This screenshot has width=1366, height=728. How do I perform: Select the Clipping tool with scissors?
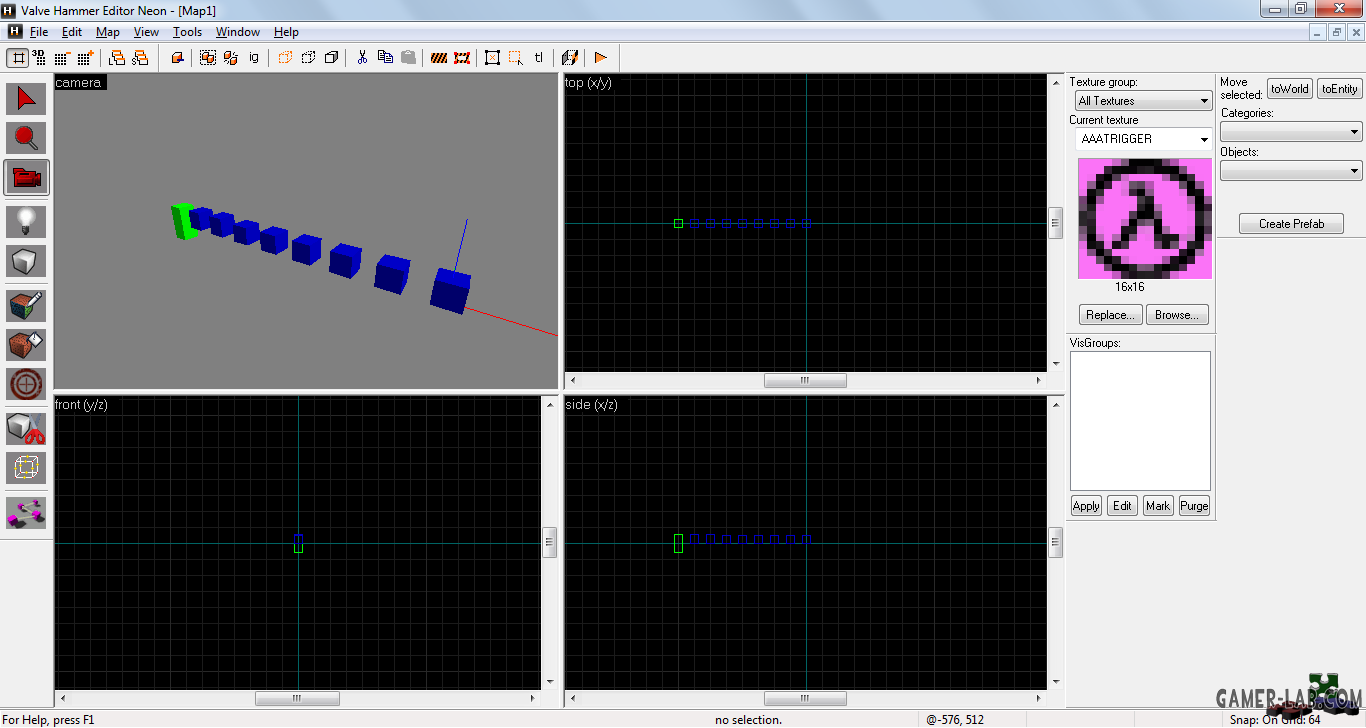click(26, 428)
